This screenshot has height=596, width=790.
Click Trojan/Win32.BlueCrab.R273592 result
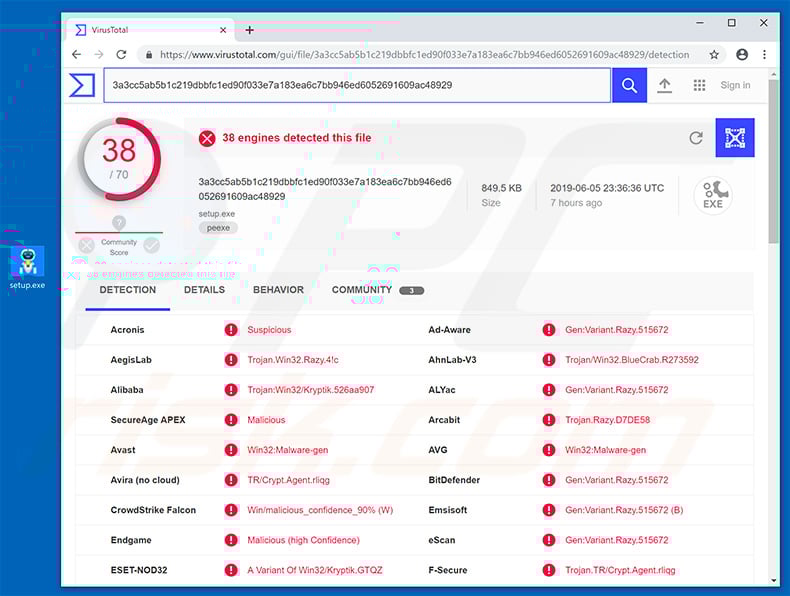[x=632, y=360]
